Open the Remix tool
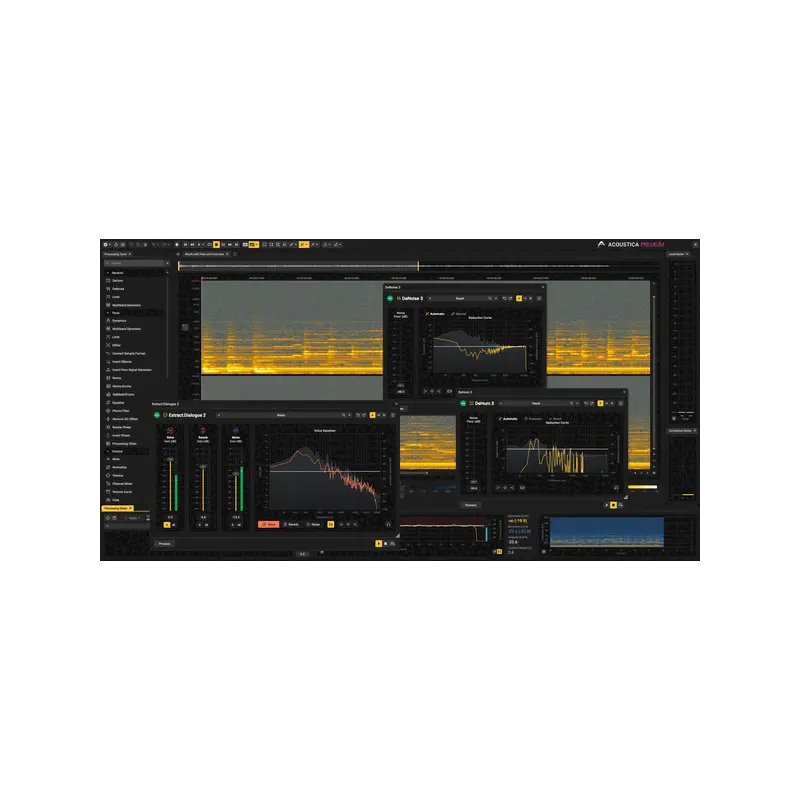 pyautogui.click(x=116, y=378)
